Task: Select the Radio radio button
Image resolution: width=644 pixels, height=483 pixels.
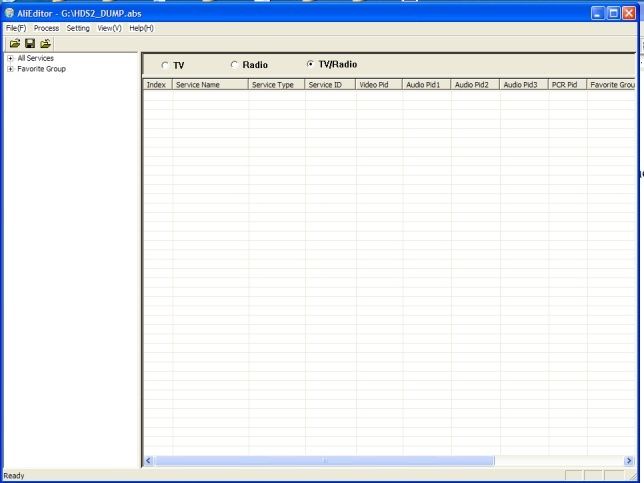Action: [x=234, y=64]
